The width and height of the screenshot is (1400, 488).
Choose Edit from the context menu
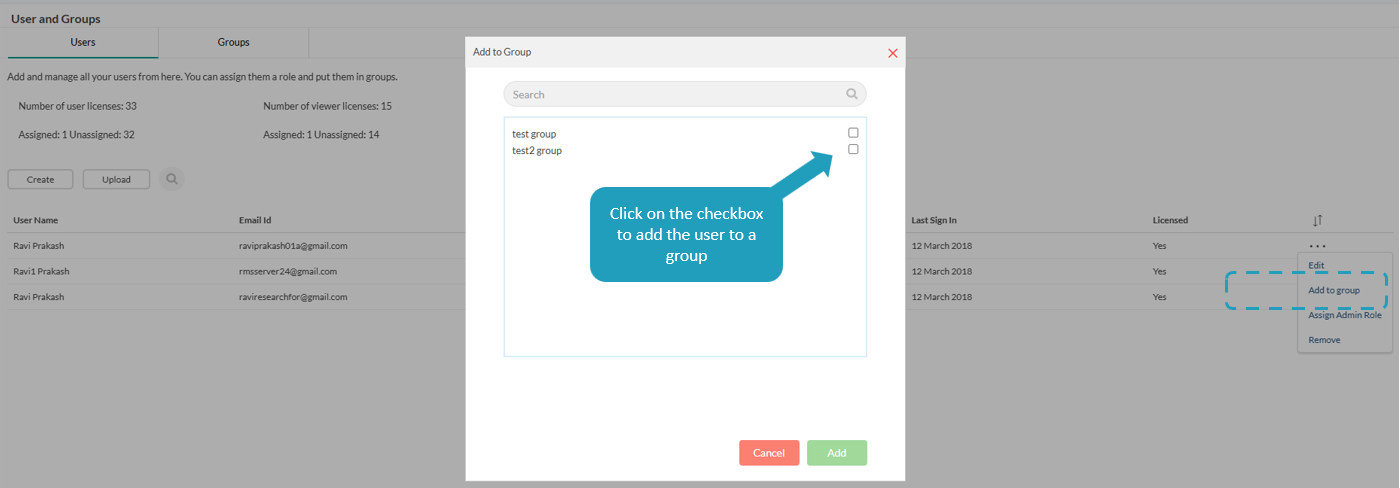[1316, 265]
